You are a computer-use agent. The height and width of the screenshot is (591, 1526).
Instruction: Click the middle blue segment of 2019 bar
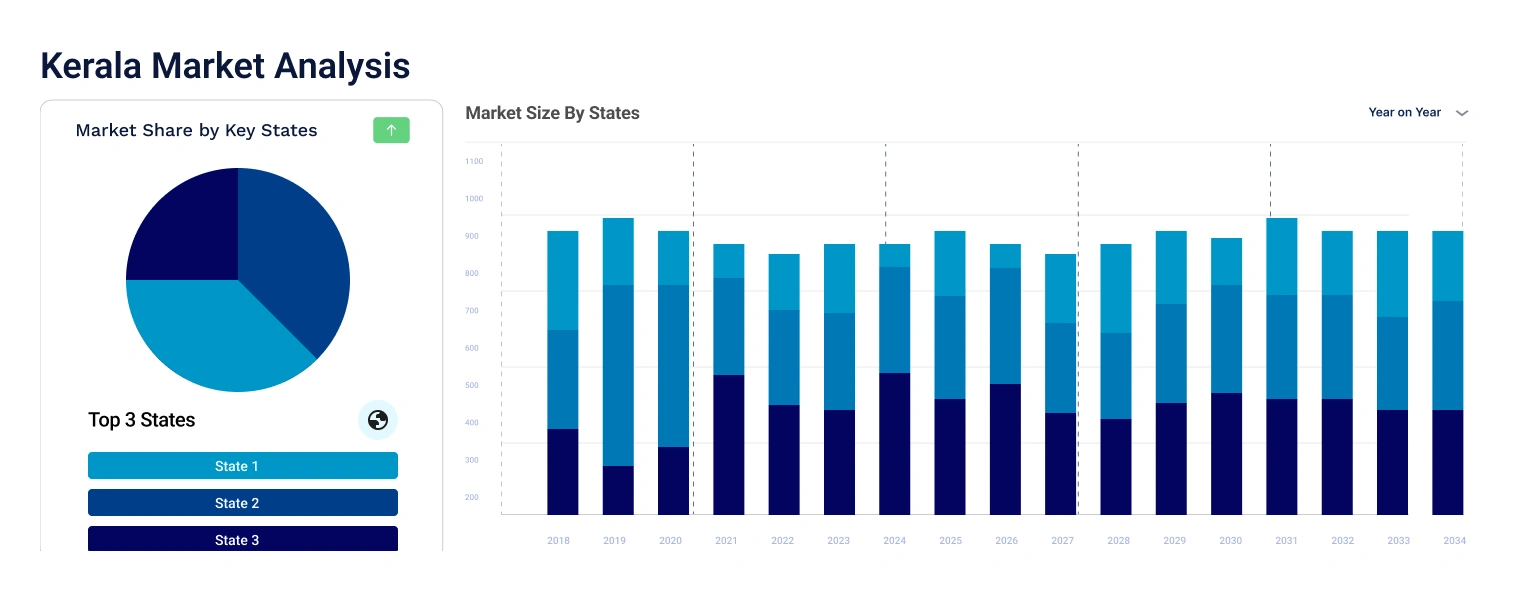tap(618, 375)
